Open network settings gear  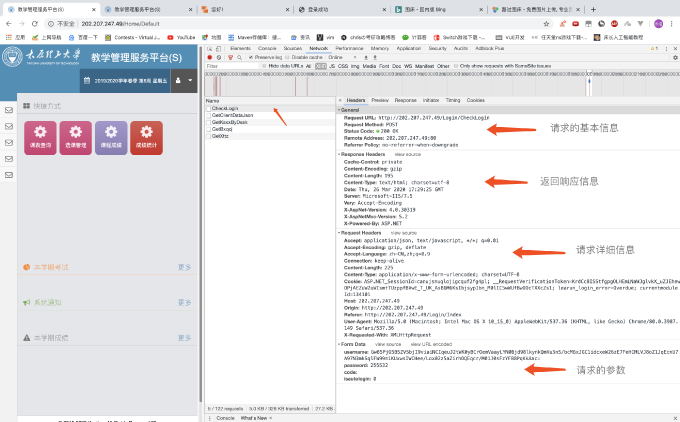[675, 57]
